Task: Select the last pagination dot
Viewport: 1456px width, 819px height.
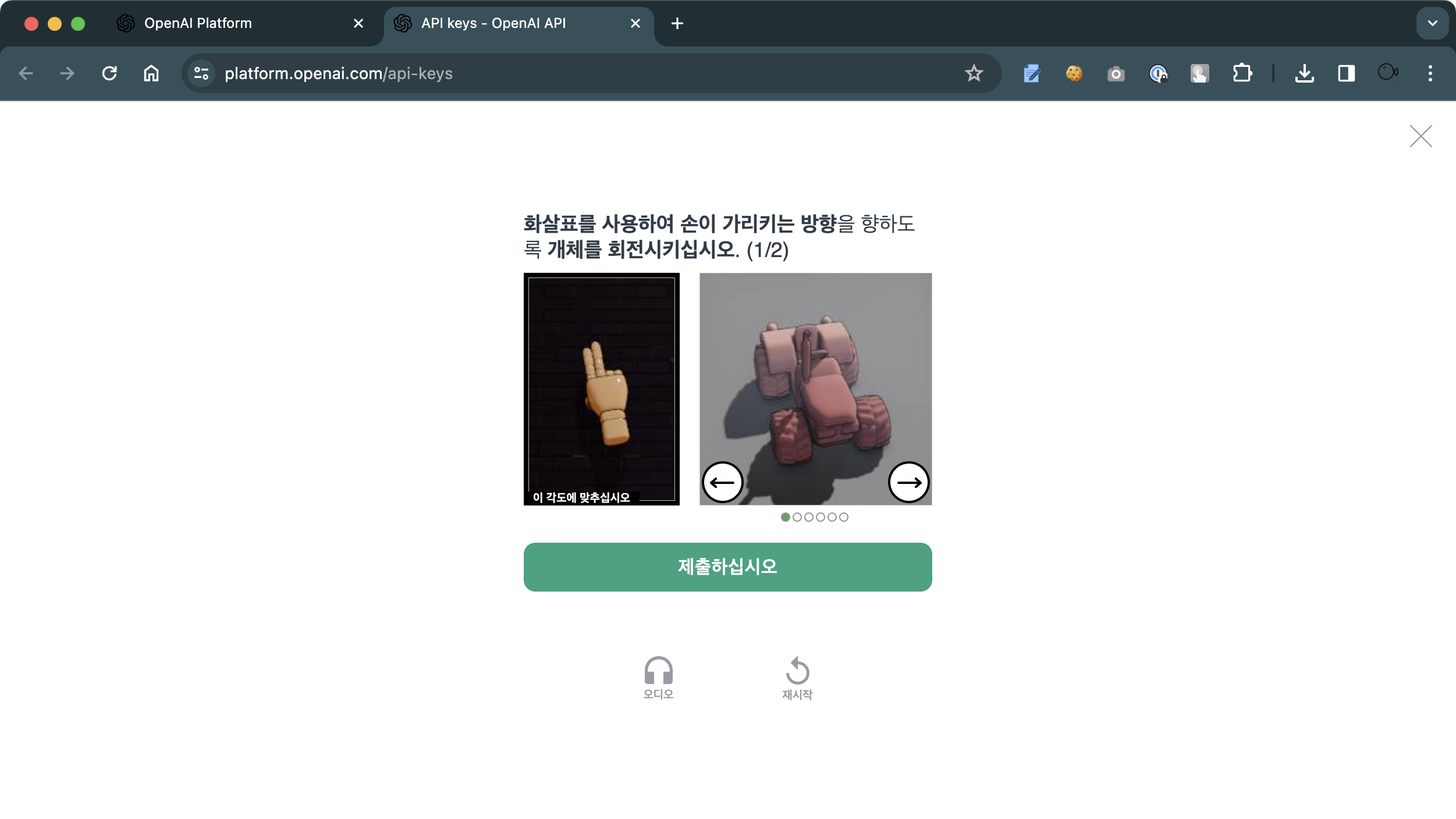Action: 844,517
